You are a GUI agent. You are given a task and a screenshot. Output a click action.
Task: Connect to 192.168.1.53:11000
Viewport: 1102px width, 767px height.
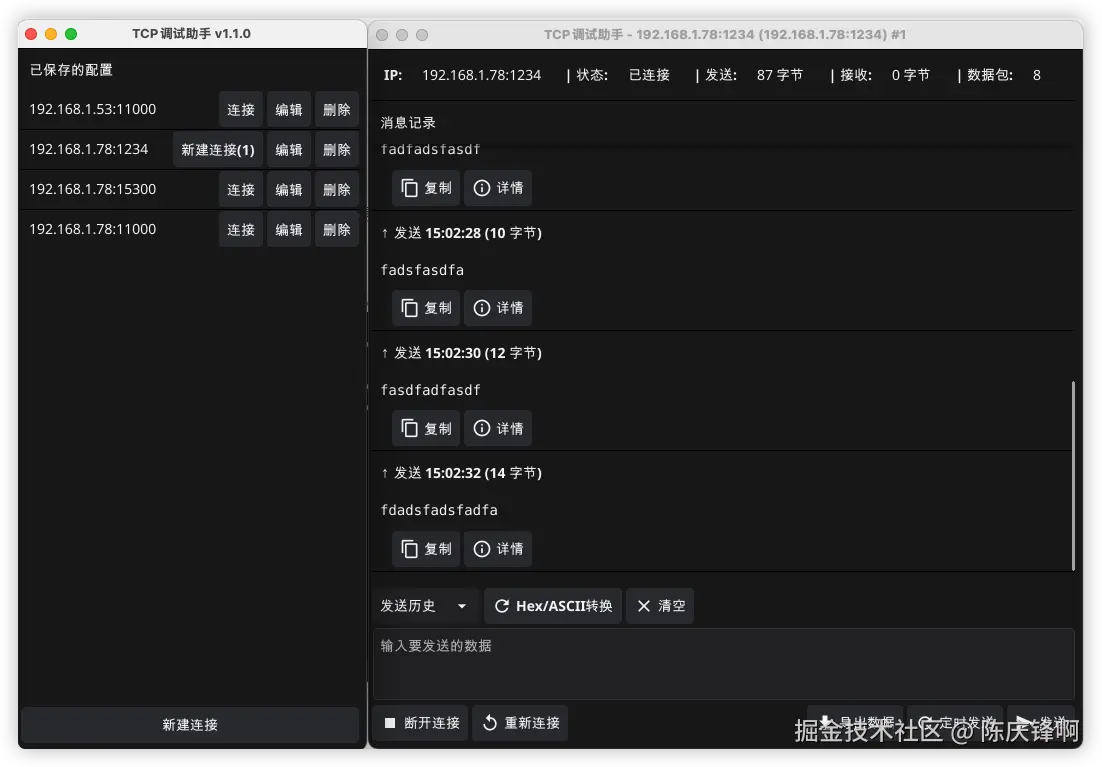(240, 109)
